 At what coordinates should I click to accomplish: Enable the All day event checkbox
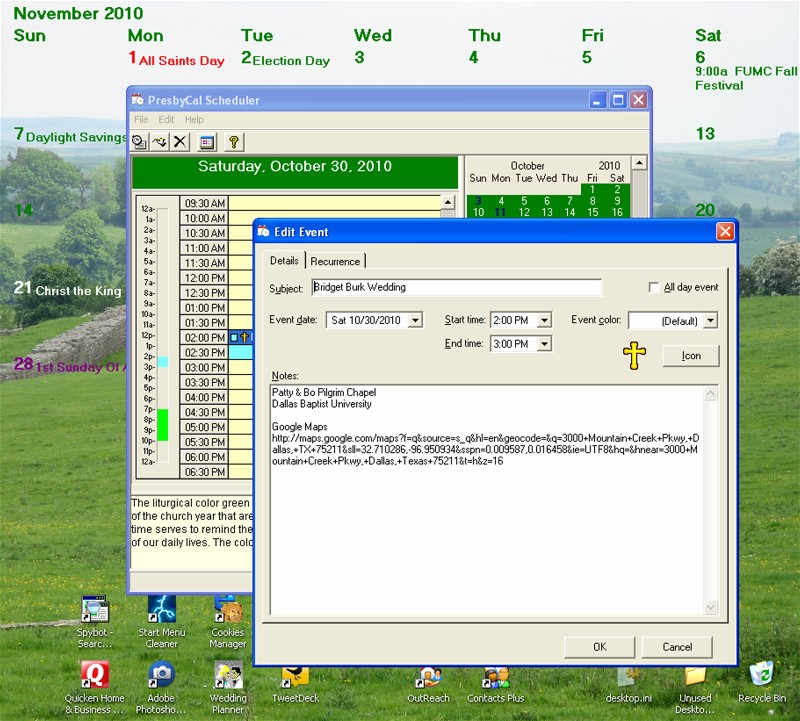click(655, 288)
